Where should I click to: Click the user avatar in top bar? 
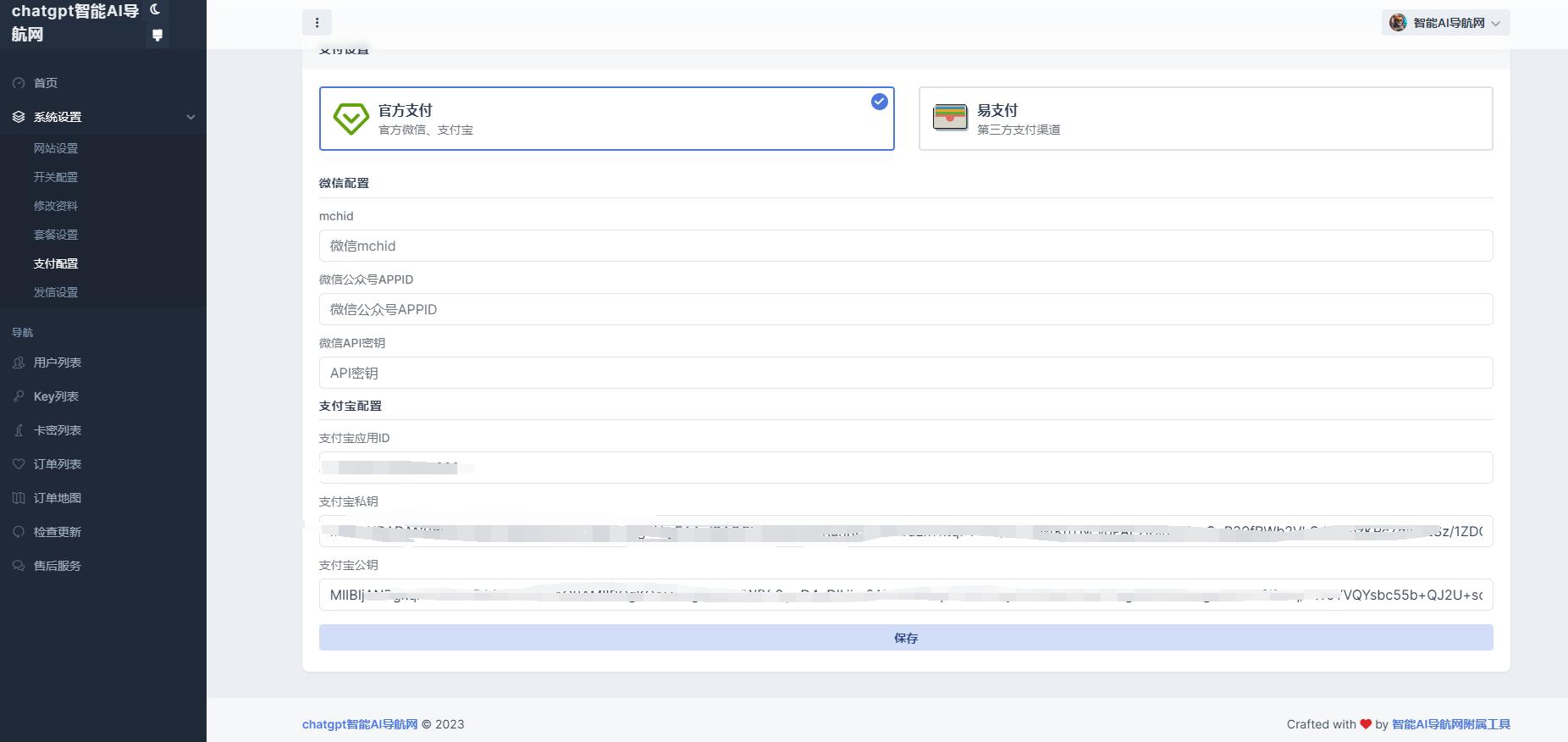(1398, 23)
